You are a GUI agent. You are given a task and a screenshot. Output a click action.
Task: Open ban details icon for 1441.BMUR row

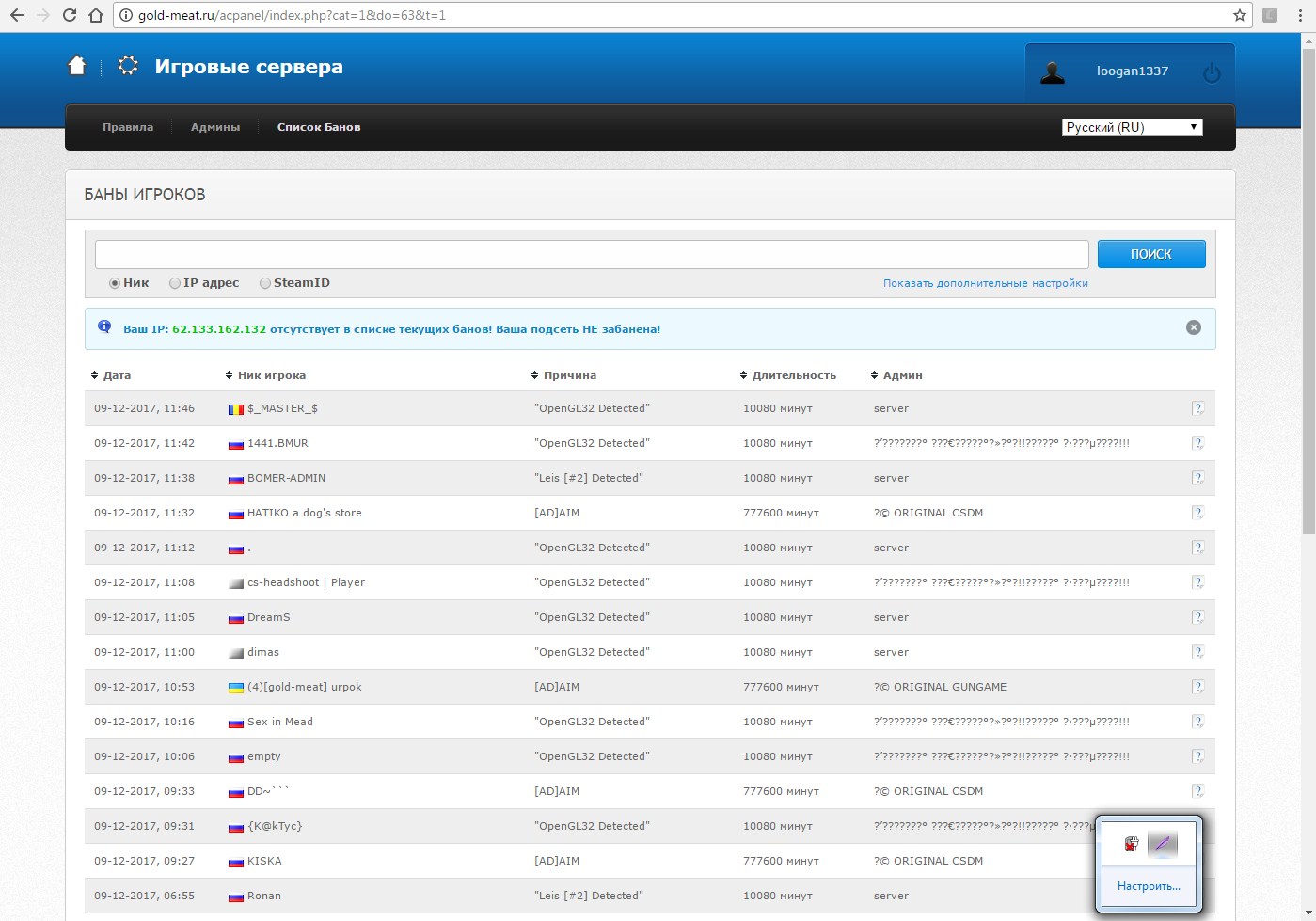coord(1197,443)
